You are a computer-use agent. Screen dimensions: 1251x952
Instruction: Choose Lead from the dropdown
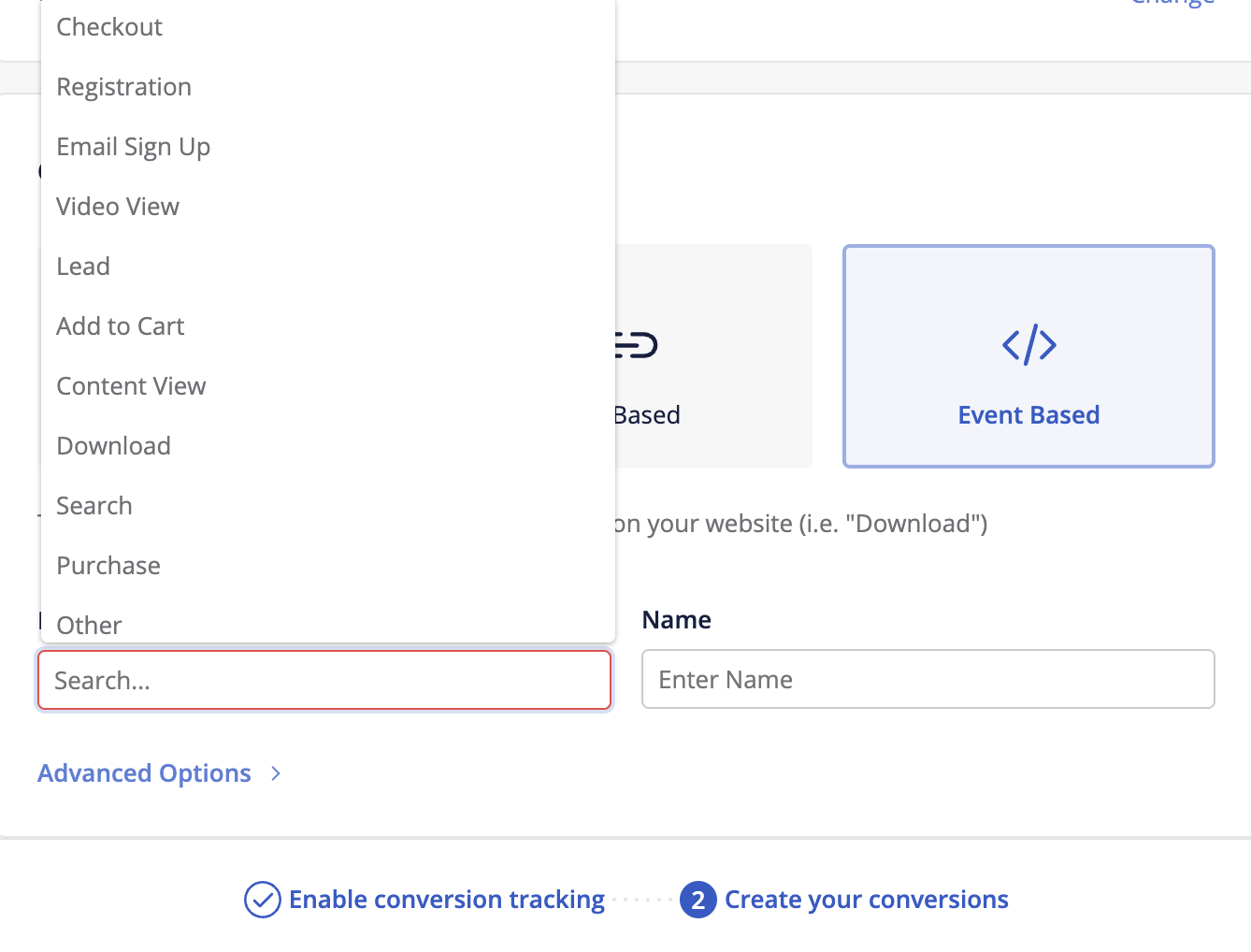click(83, 266)
